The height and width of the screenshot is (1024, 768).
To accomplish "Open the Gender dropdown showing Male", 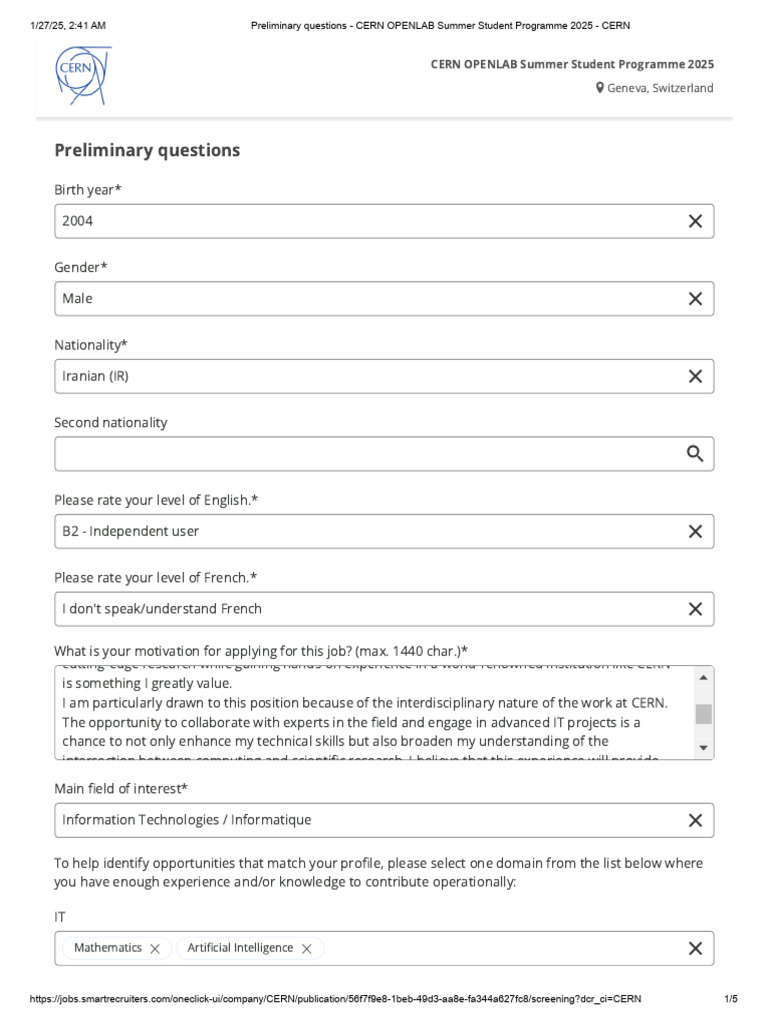I will point(360,298).
